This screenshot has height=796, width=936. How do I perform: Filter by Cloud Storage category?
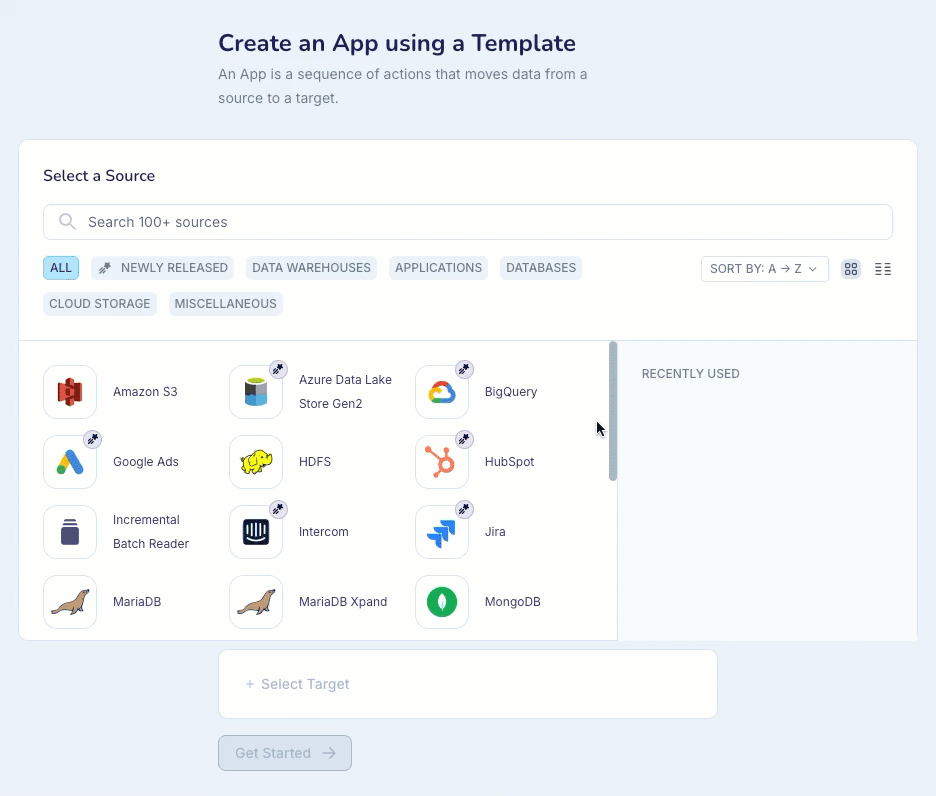(100, 303)
